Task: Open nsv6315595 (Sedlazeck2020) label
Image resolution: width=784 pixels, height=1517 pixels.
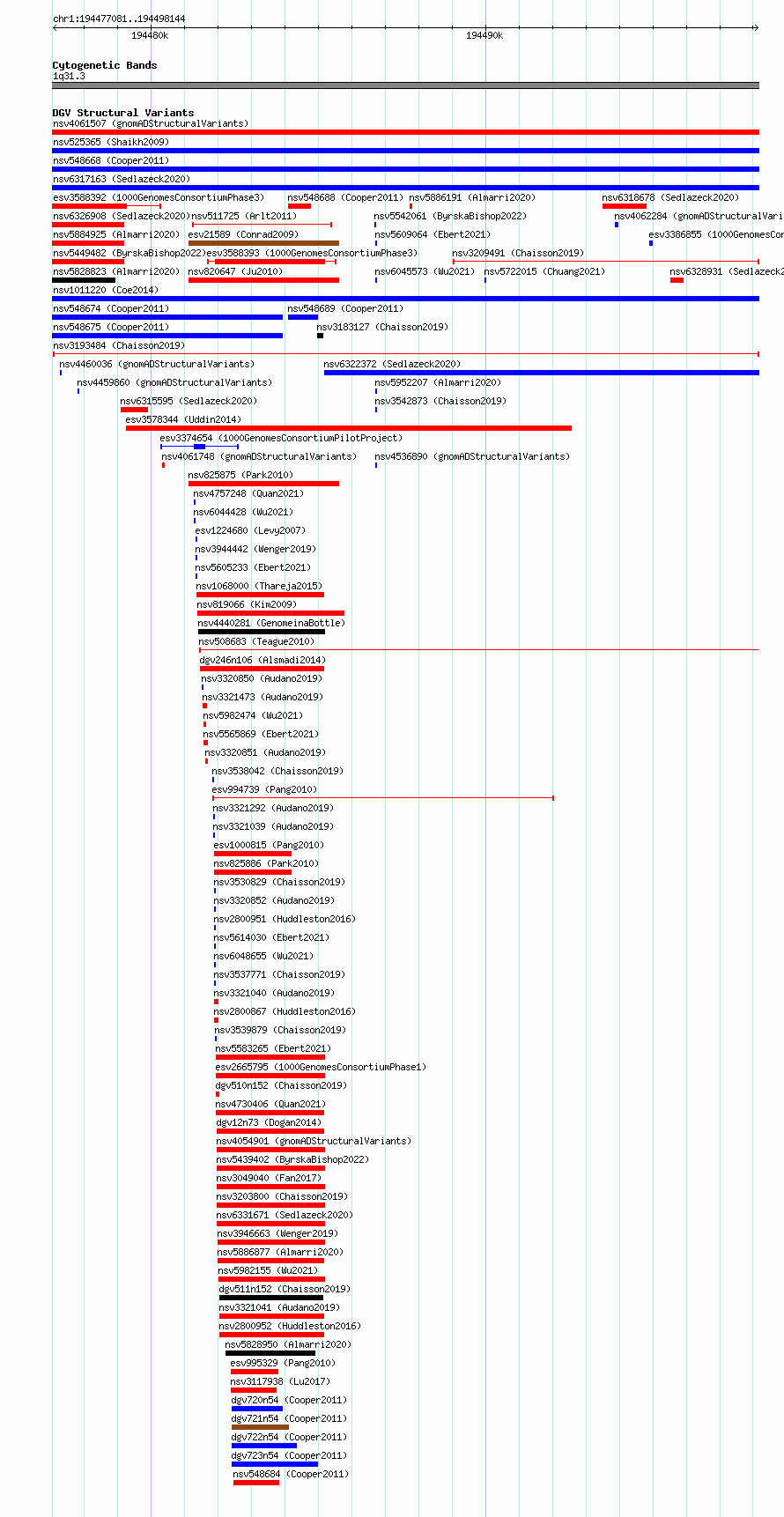Action: tap(189, 401)
